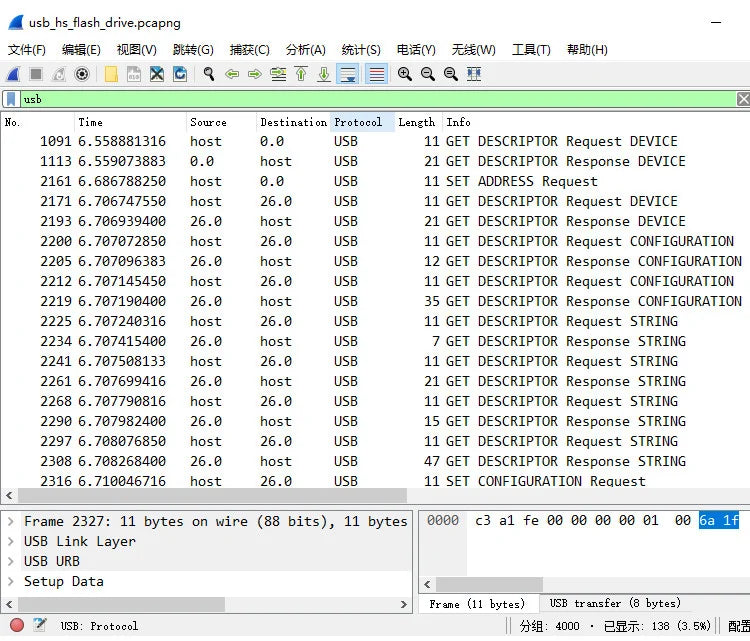Open the 编辑(E) menu
750x641 pixels.
pos(81,50)
